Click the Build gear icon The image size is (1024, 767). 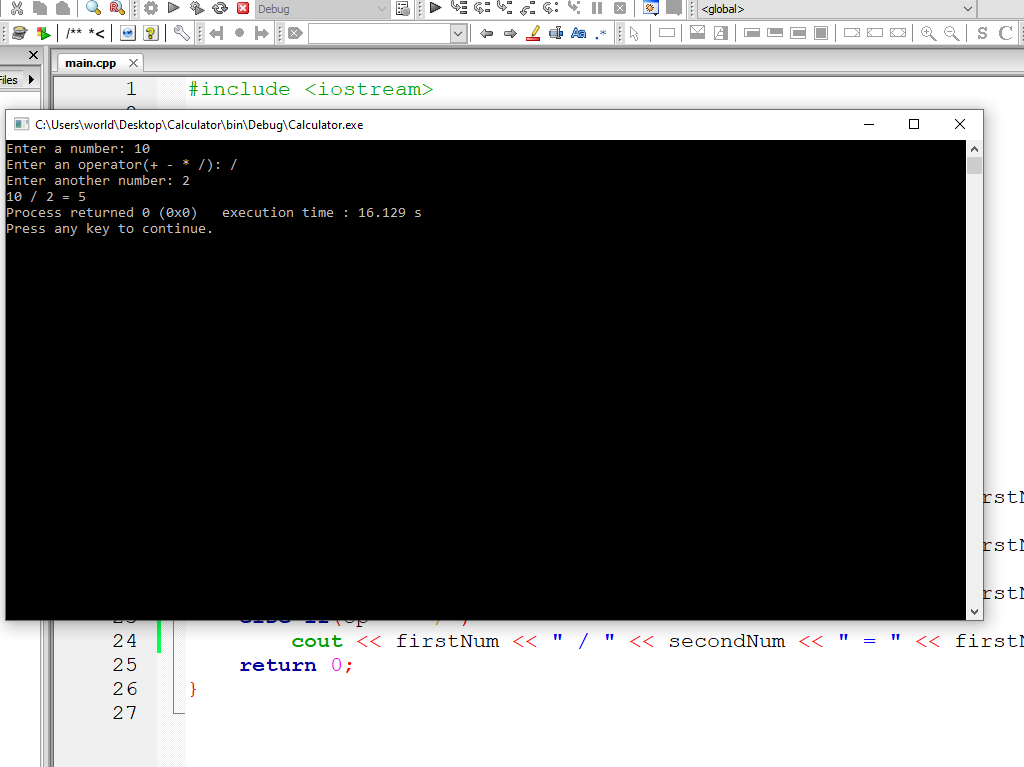coord(151,8)
